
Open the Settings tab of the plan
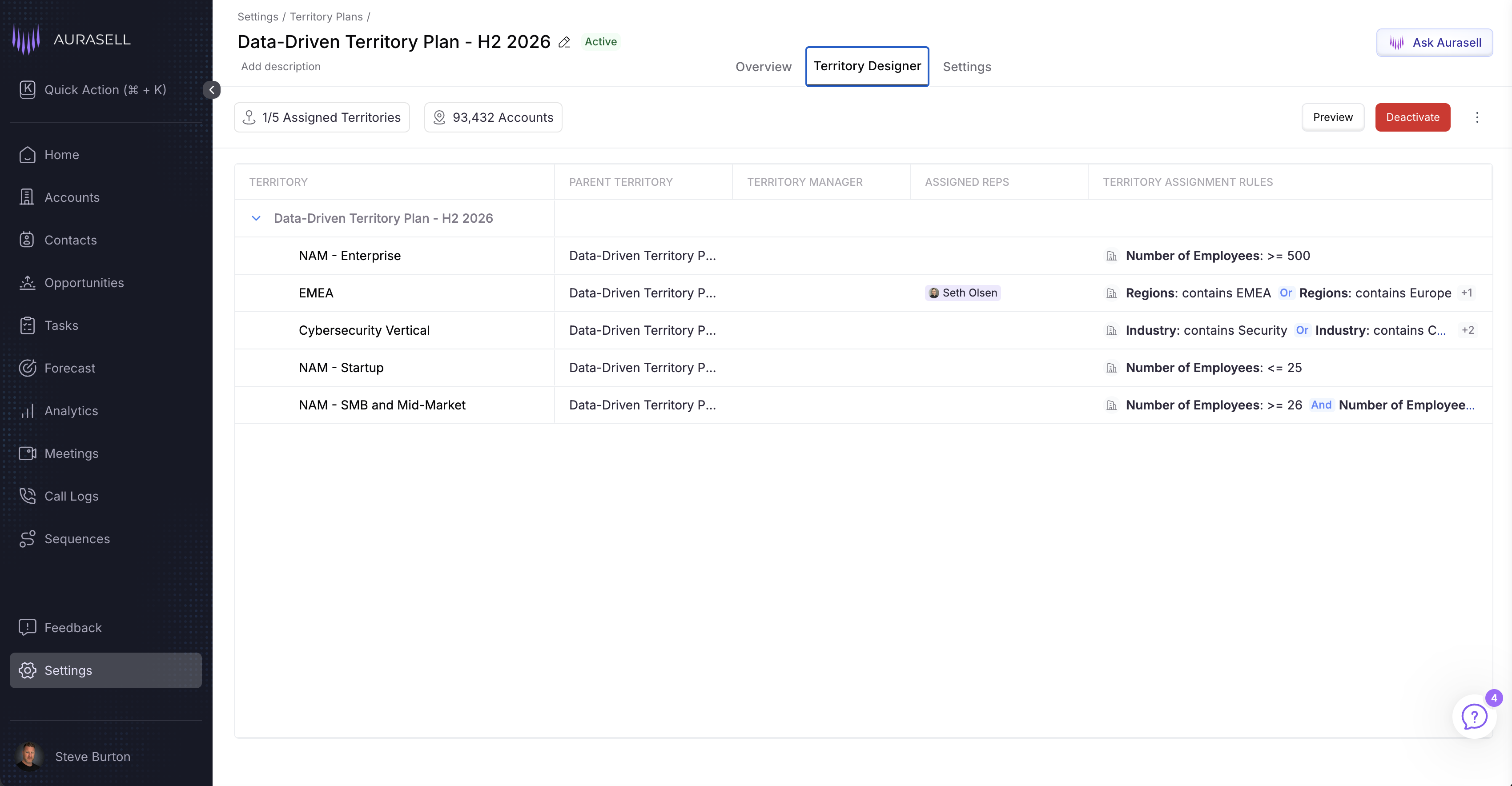[967, 67]
